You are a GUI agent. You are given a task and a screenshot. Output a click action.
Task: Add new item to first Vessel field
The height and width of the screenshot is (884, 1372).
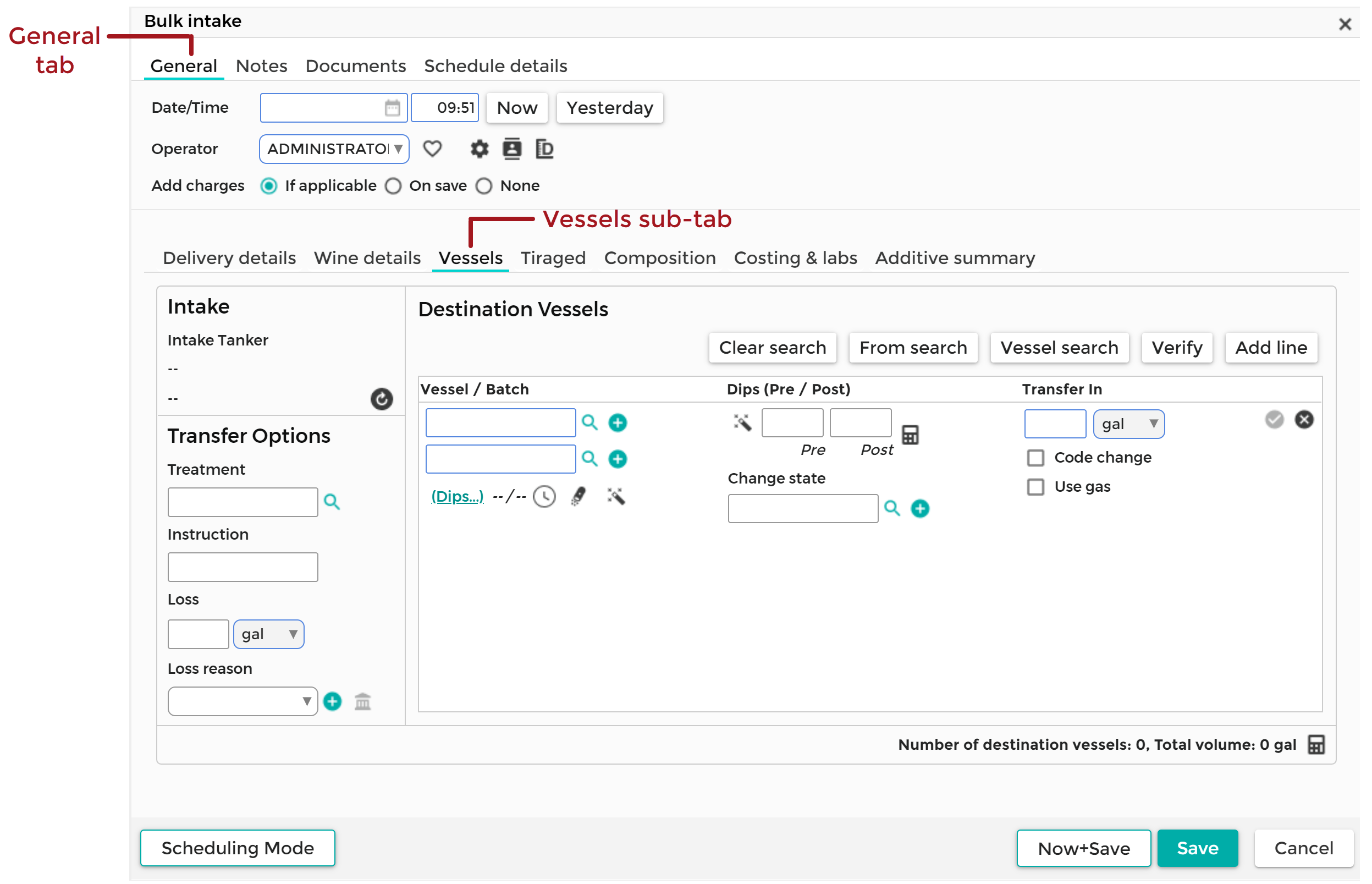(x=618, y=422)
